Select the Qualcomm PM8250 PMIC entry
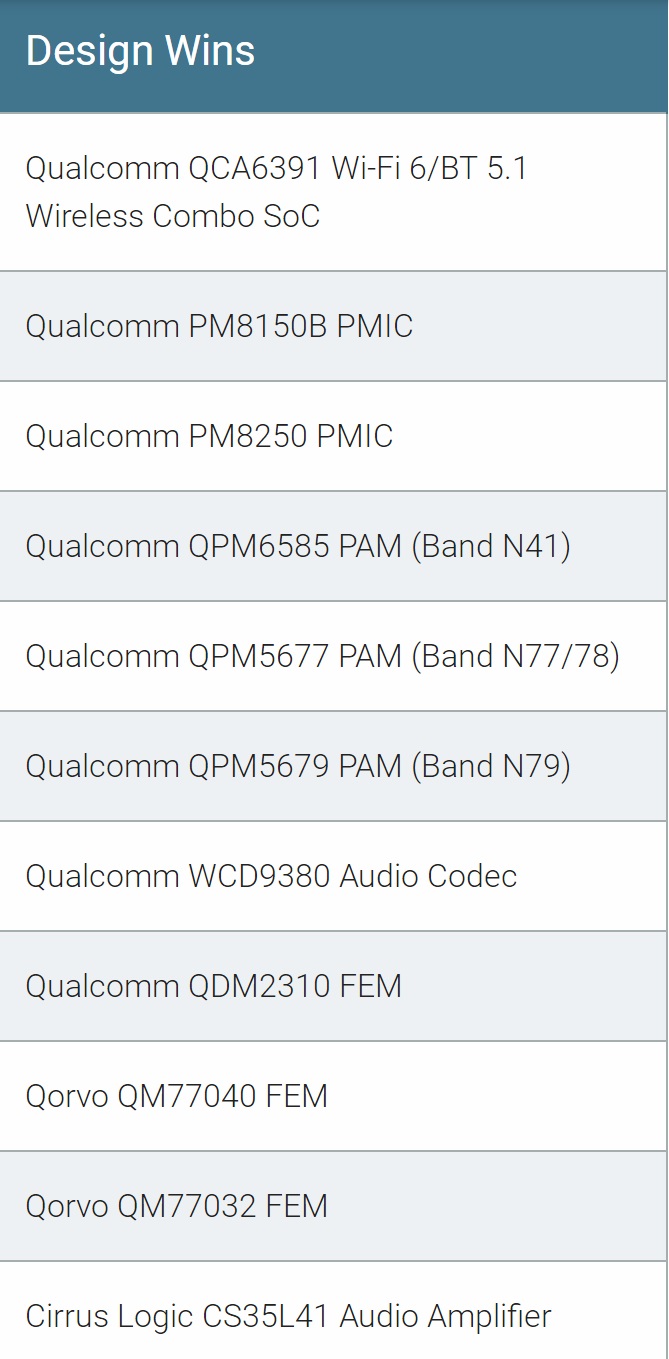669x1359 pixels. [x=209, y=436]
